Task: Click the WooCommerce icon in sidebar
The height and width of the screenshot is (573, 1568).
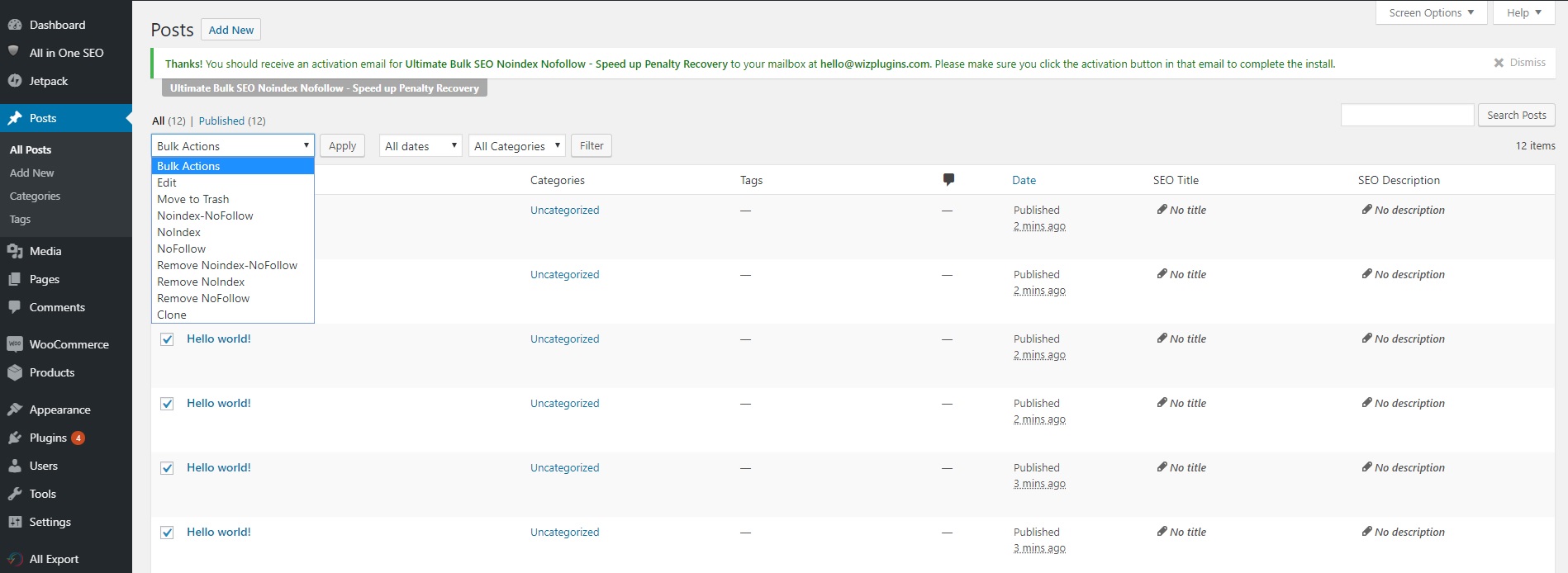Action: [15, 344]
